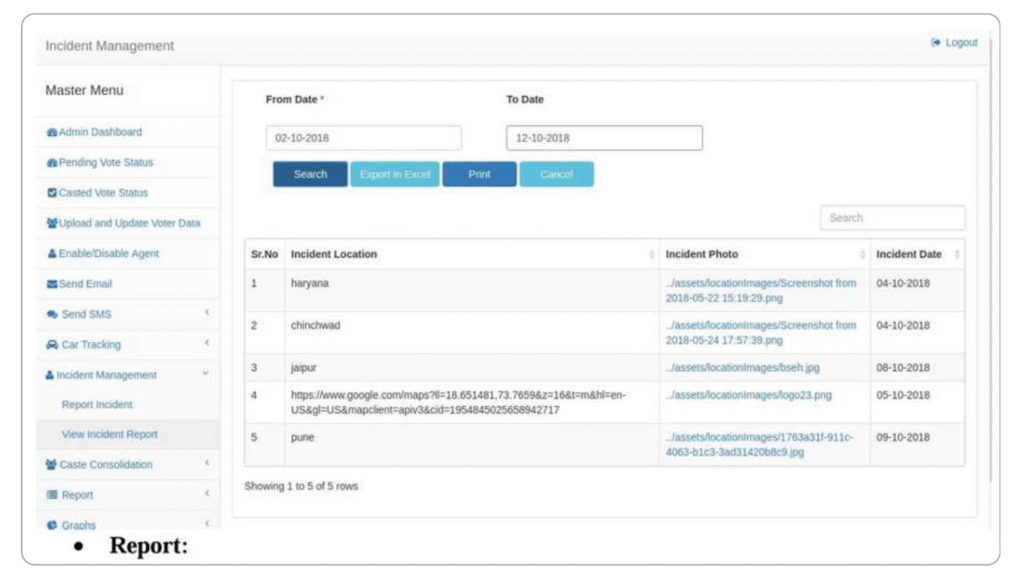Focus the table Search box
This screenshot has height=577, width=1024.
(x=892, y=218)
